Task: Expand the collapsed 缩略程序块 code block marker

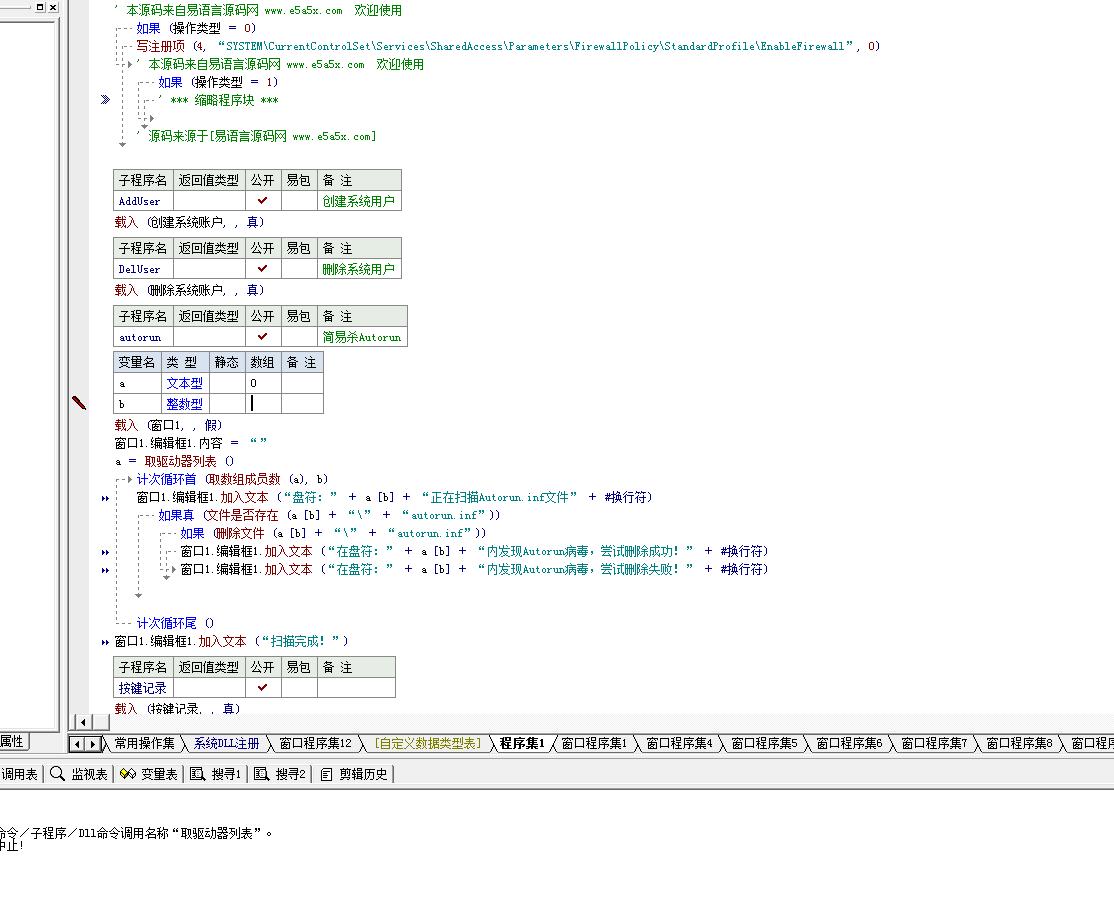Action: [105, 100]
